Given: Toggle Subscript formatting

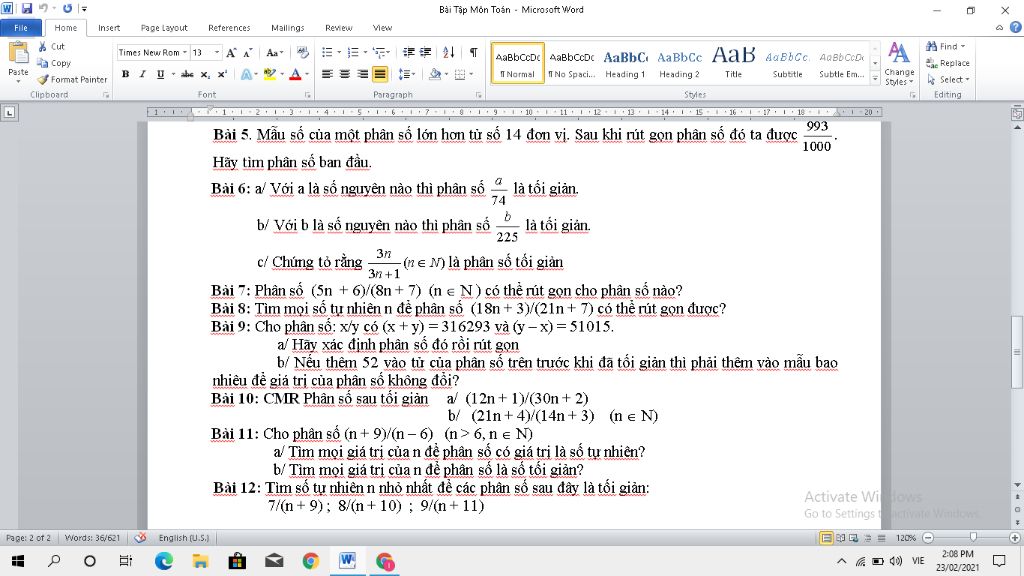Looking at the screenshot, I should (x=205, y=74).
